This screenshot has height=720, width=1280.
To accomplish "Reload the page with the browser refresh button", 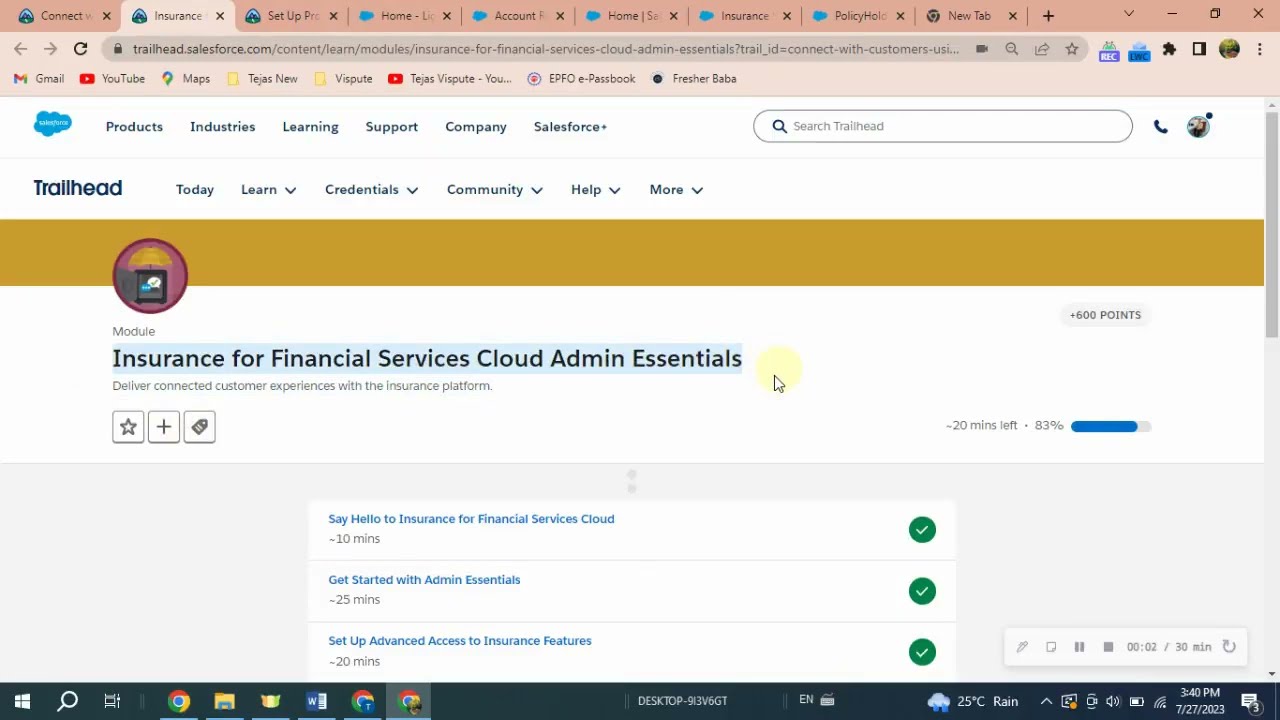I will click(x=80, y=48).
